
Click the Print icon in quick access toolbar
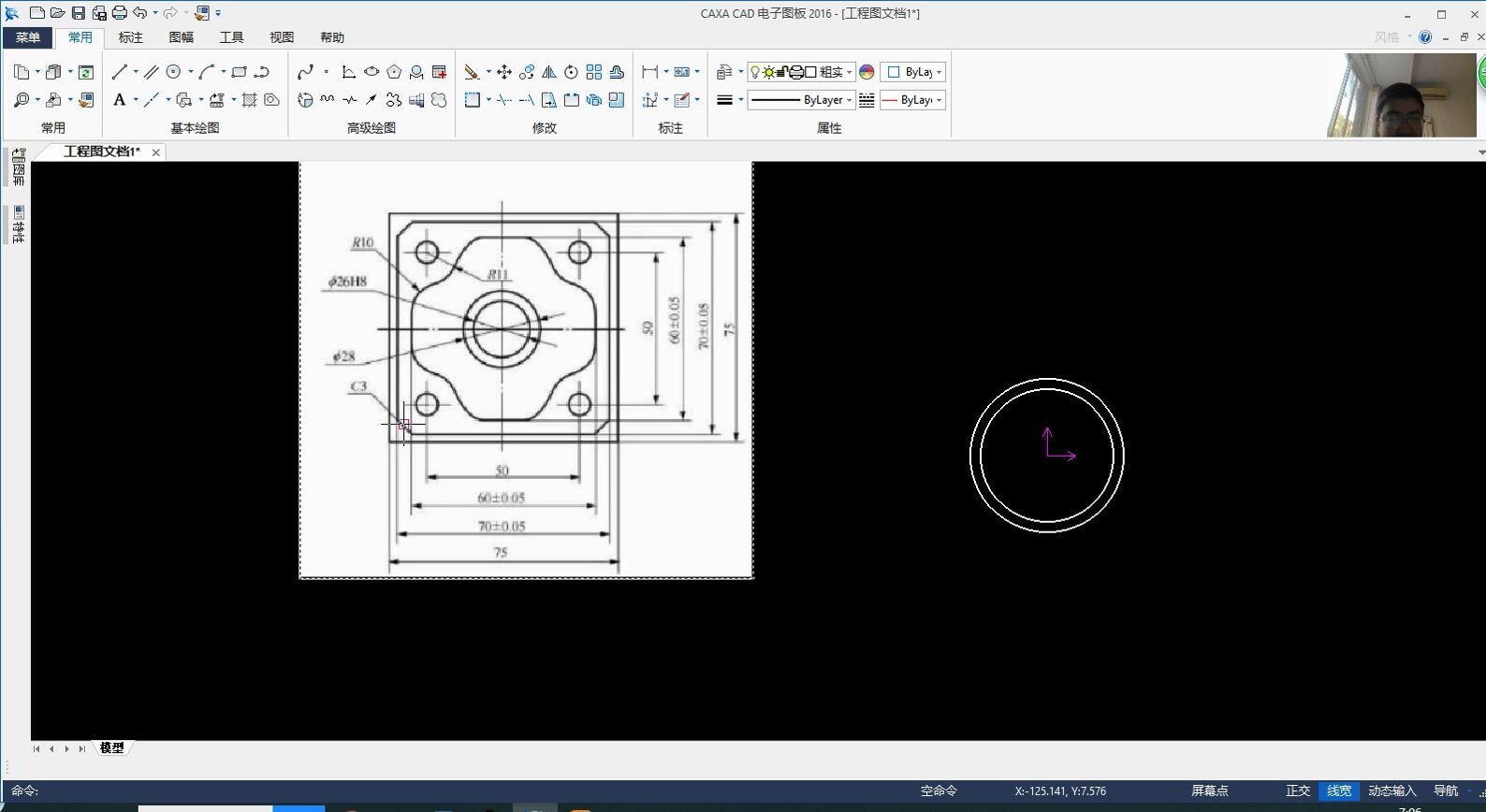pos(120,13)
